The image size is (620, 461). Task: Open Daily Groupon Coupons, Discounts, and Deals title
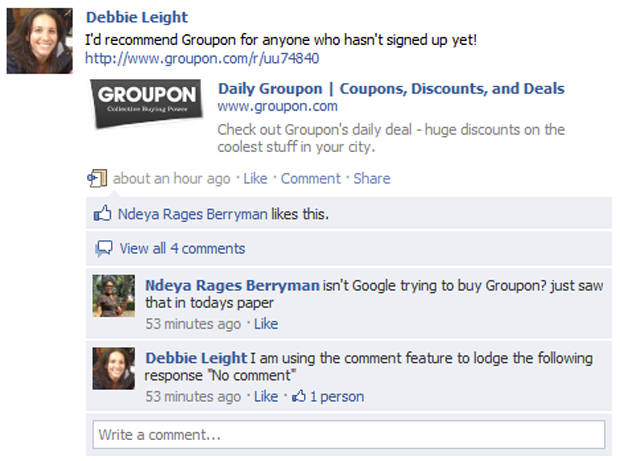tap(390, 88)
